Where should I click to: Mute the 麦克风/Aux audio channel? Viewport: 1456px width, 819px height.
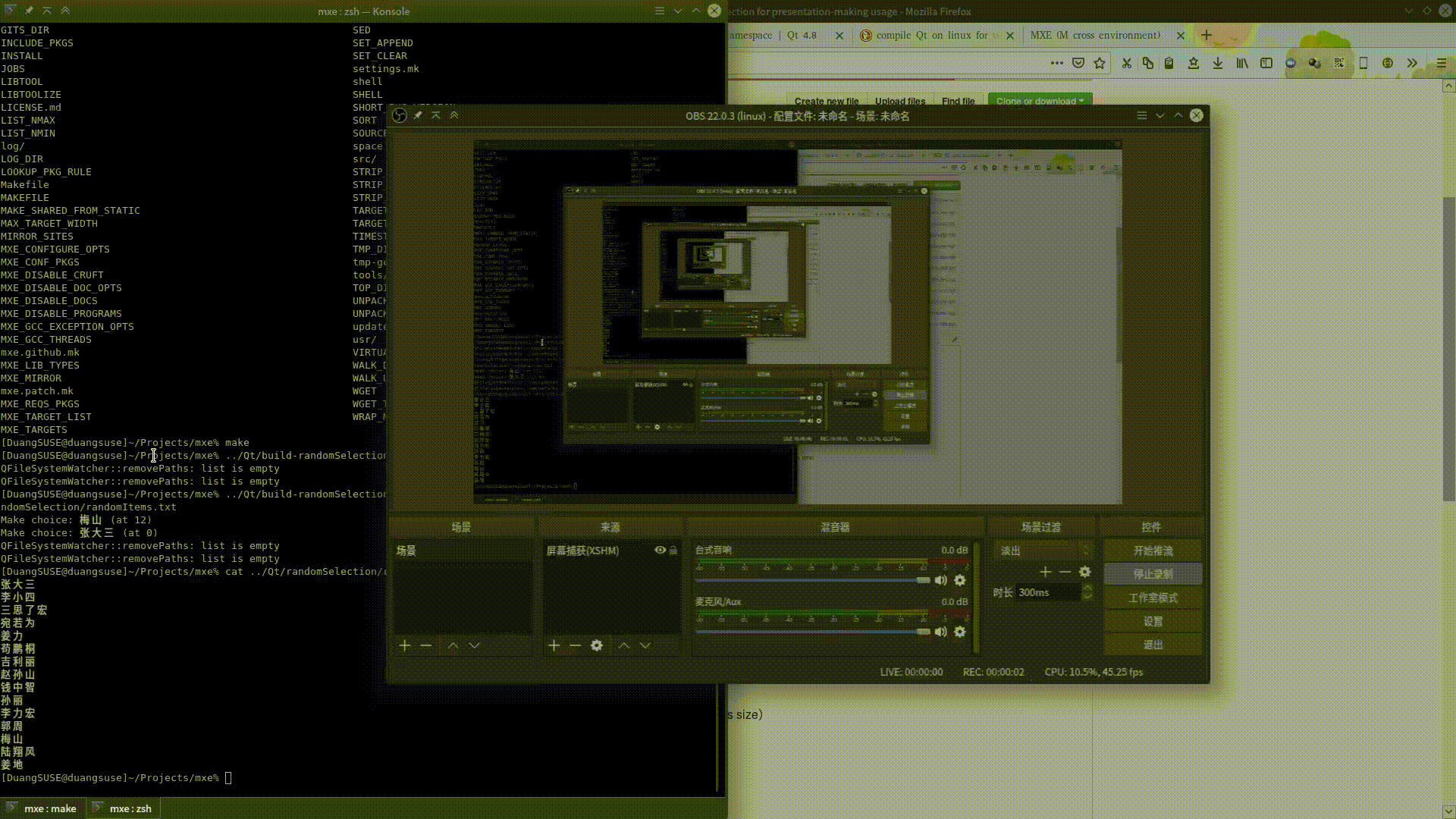pyautogui.click(x=941, y=632)
